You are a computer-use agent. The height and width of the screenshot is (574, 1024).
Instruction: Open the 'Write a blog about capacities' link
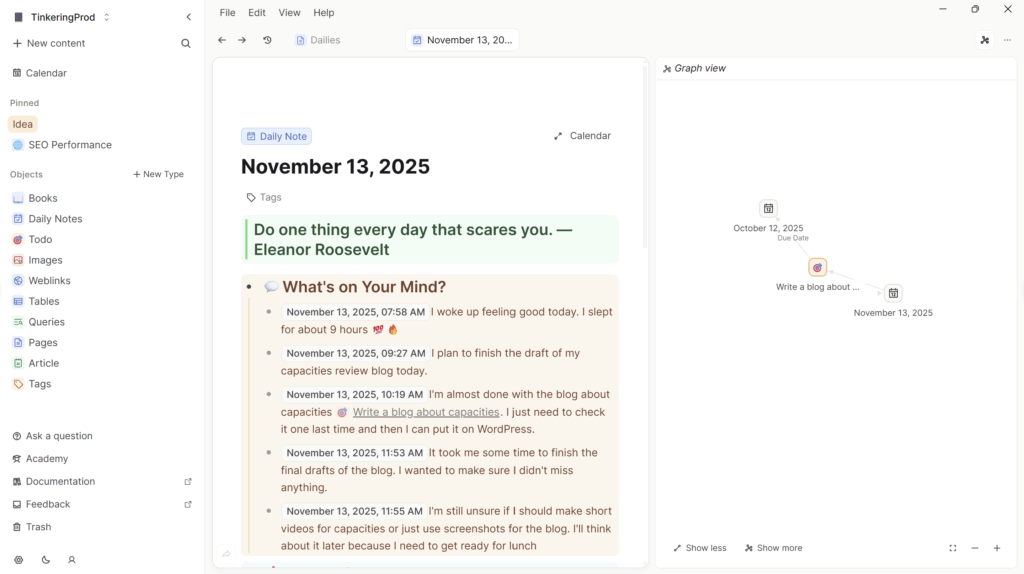(x=426, y=412)
